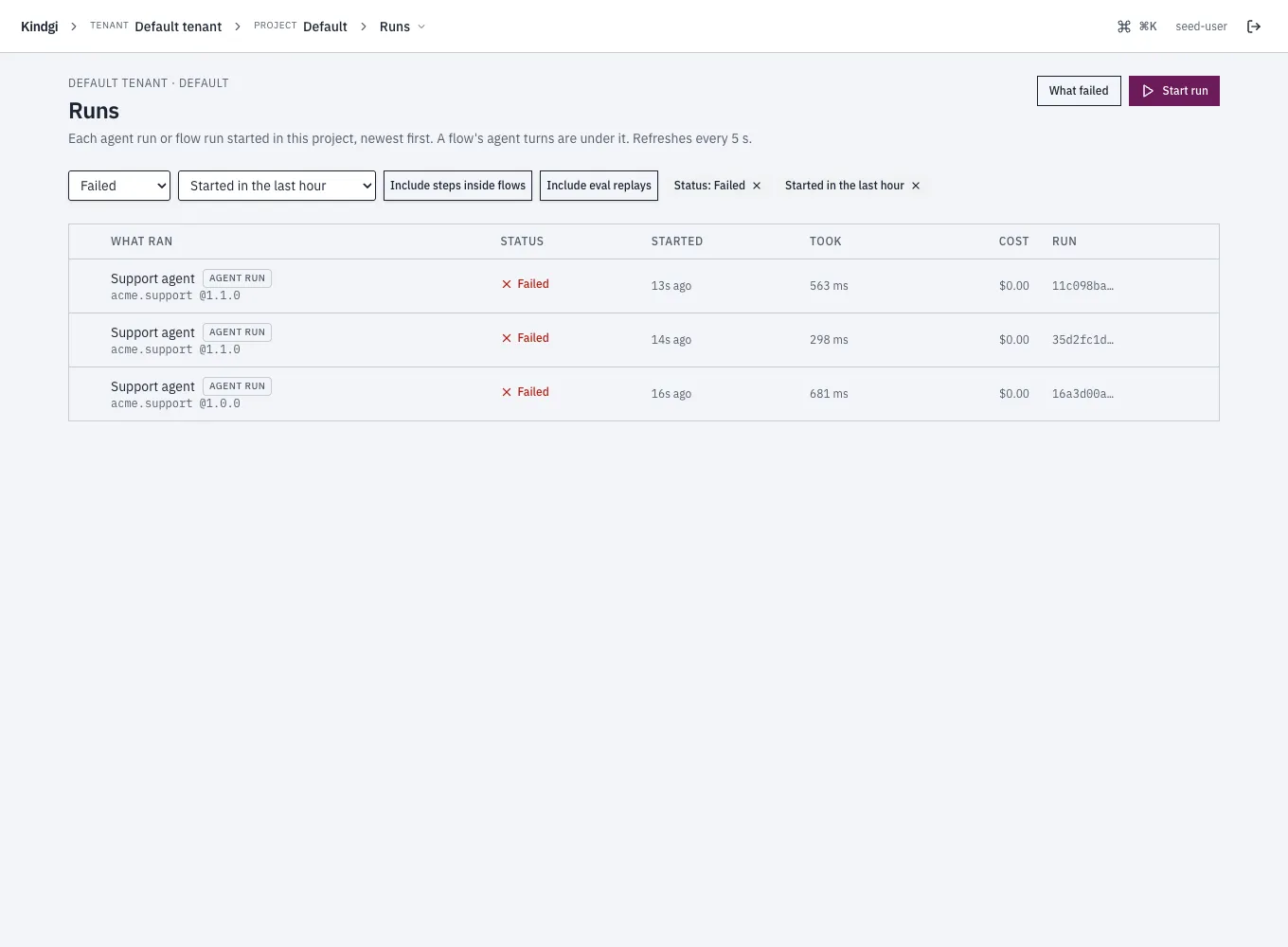Click the 14s ago started cell
Viewport: 1288px width, 947px height.
(671, 340)
